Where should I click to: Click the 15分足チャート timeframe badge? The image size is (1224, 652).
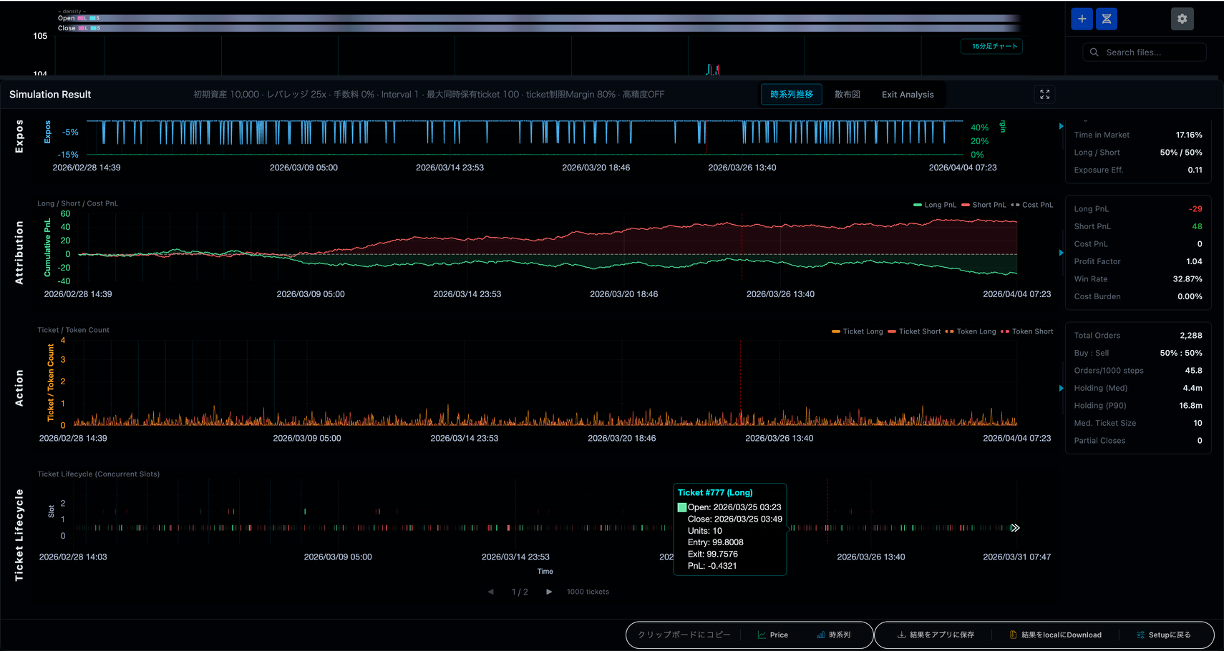(991, 46)
